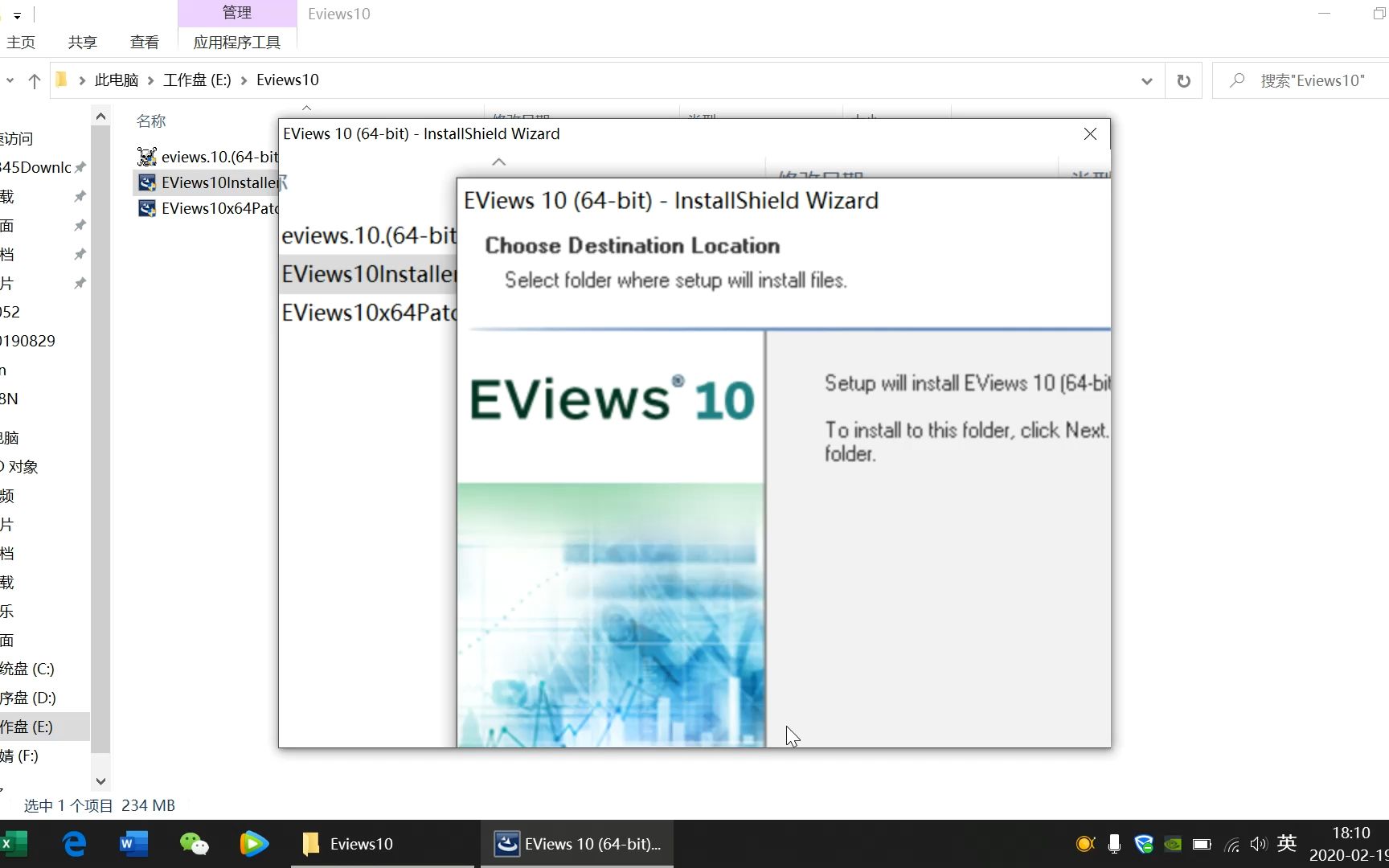Open the battery status tray icon

1202,844
